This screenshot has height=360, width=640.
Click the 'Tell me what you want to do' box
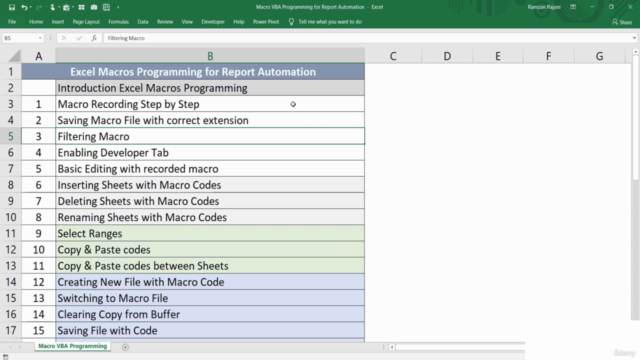click(330, 22)
